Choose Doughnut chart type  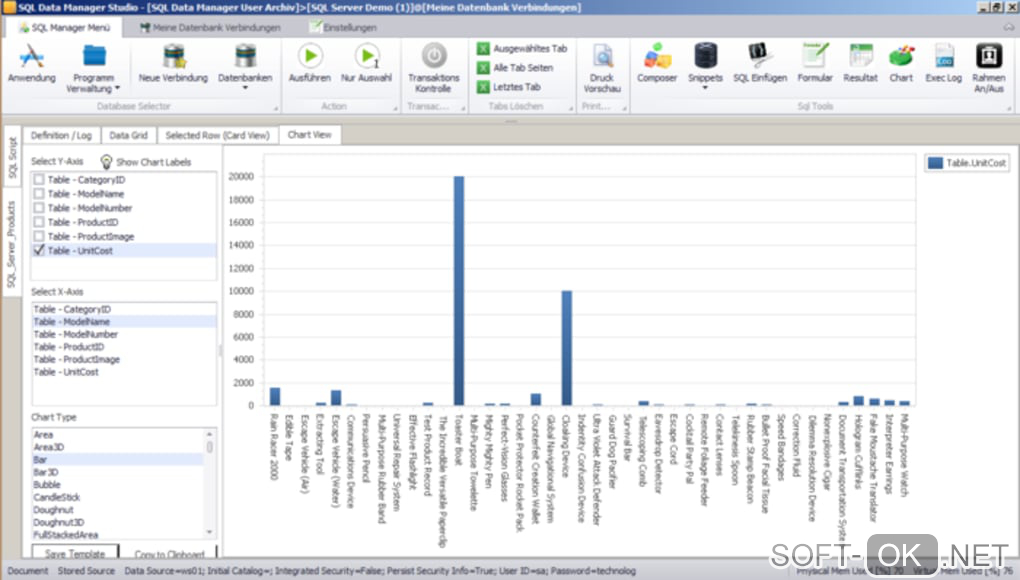coord(118,510)
